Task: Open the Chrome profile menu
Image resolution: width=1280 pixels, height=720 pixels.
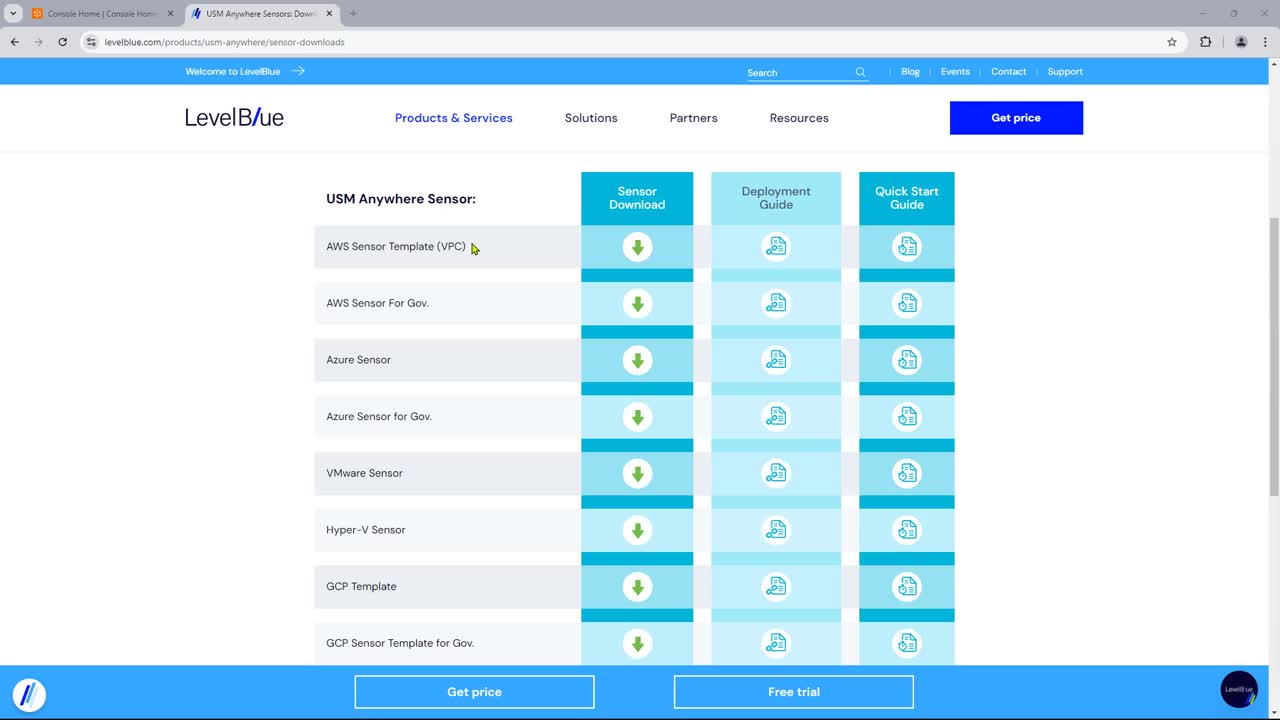Action: 1241,42
